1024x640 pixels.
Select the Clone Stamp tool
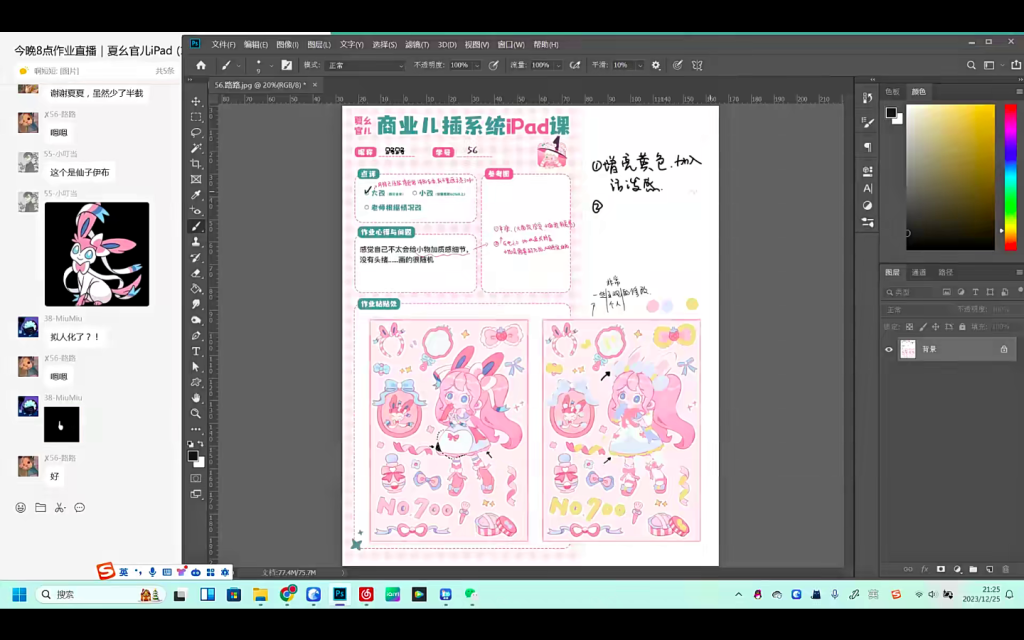coord(195,244)
